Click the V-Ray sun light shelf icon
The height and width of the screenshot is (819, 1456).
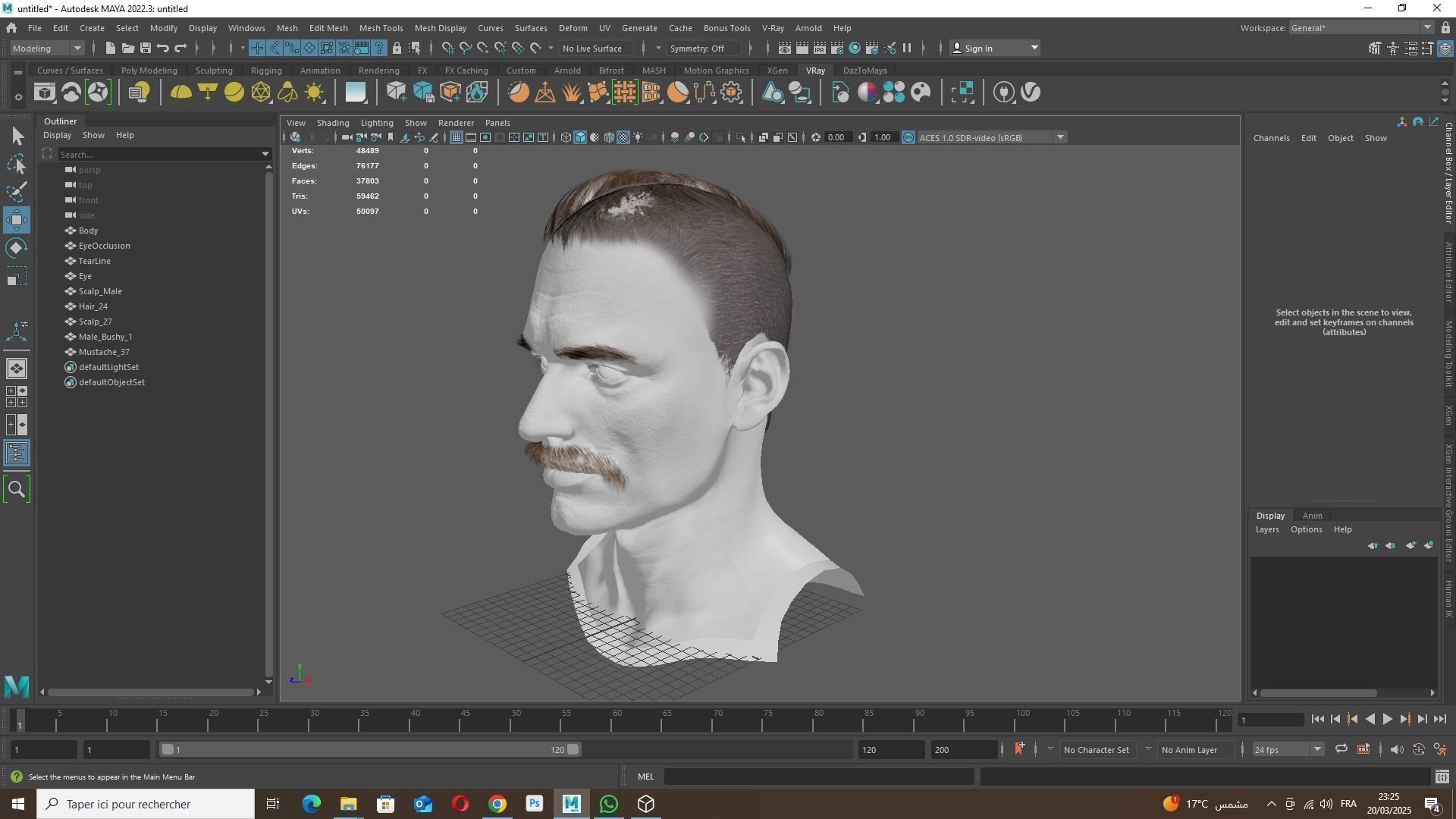[x=314, y=93]
